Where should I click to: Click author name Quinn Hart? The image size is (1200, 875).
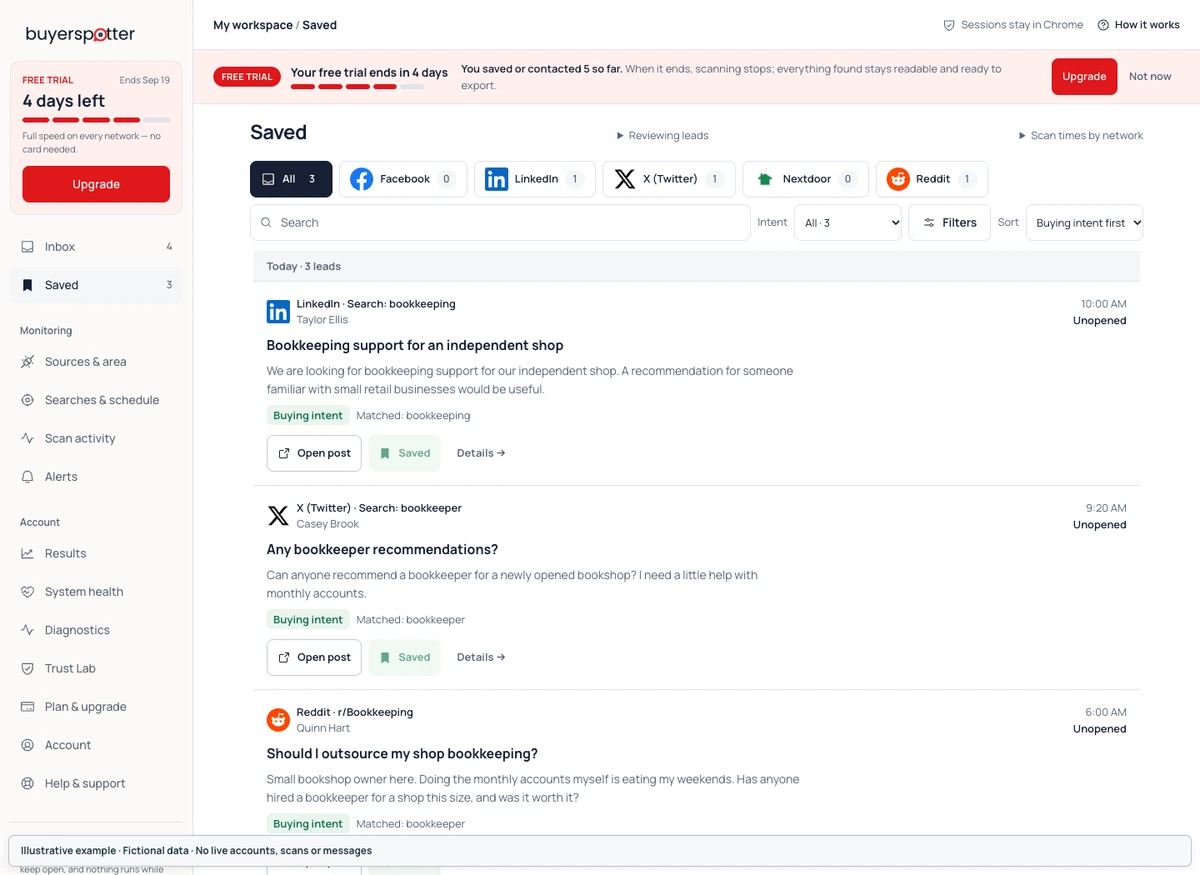323,729
